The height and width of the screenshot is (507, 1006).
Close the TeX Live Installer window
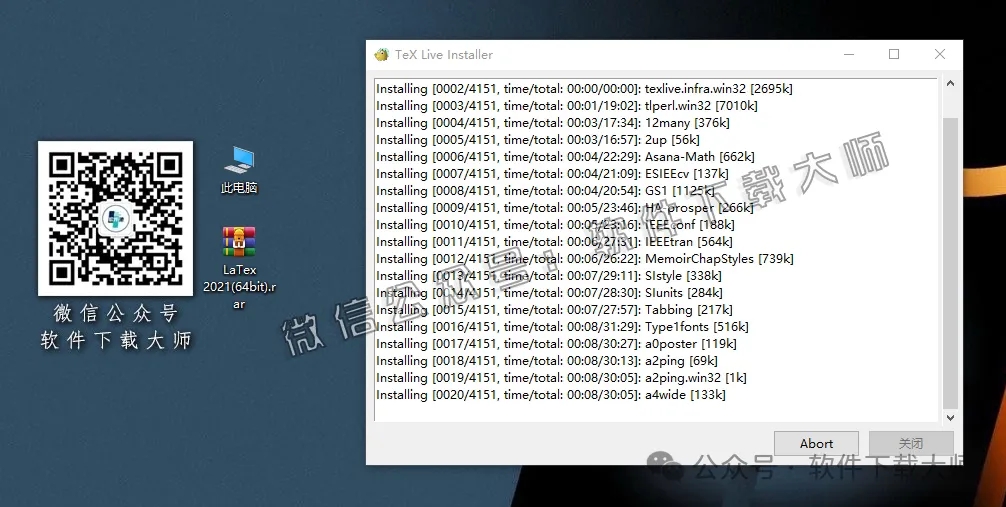coord(940,55)
